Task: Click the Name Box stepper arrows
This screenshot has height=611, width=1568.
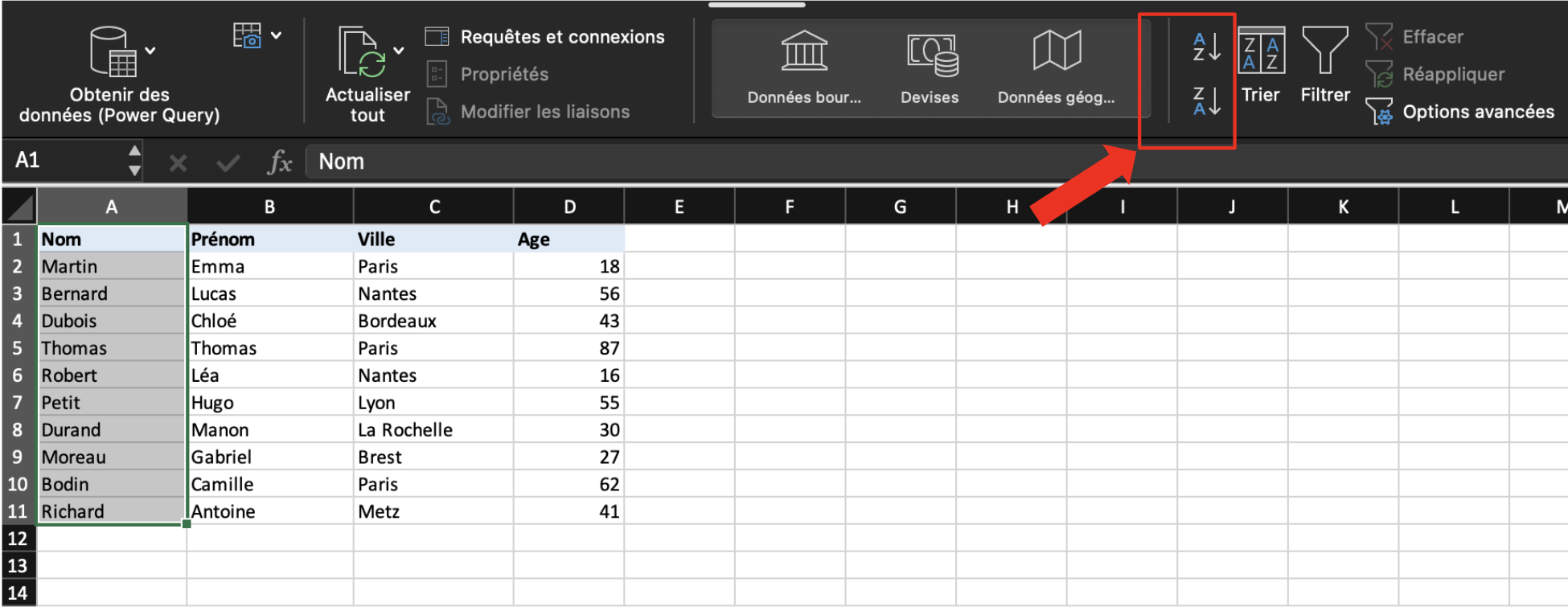Action: (134, 161)
